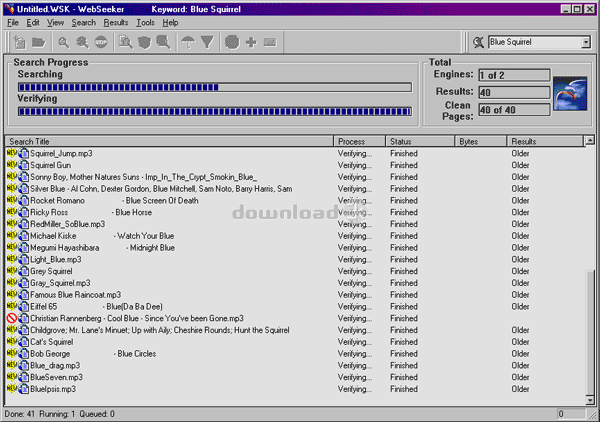
Task: Open the File menu
Action: 13,23
